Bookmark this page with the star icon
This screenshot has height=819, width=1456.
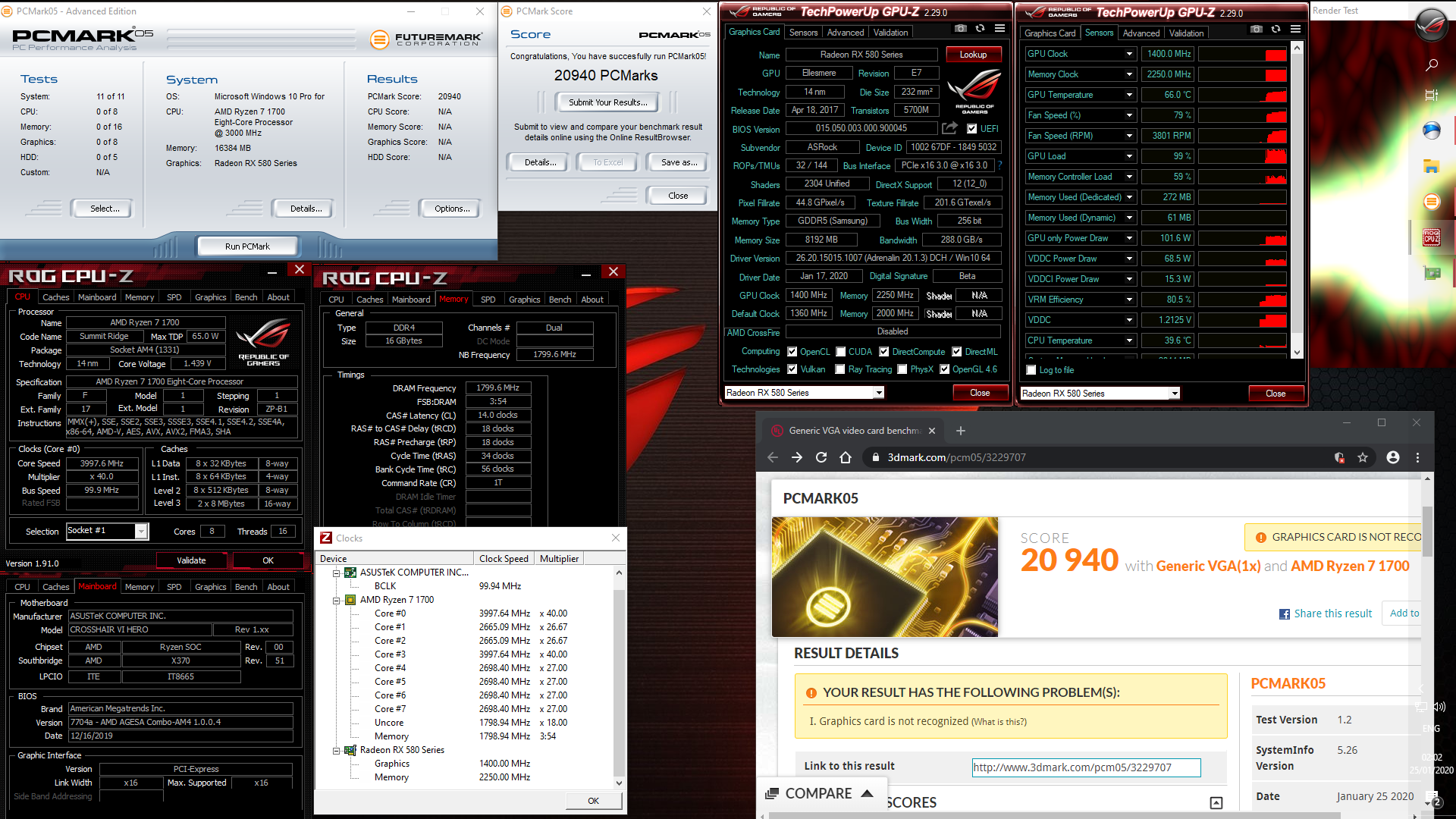coord(1363,457)
